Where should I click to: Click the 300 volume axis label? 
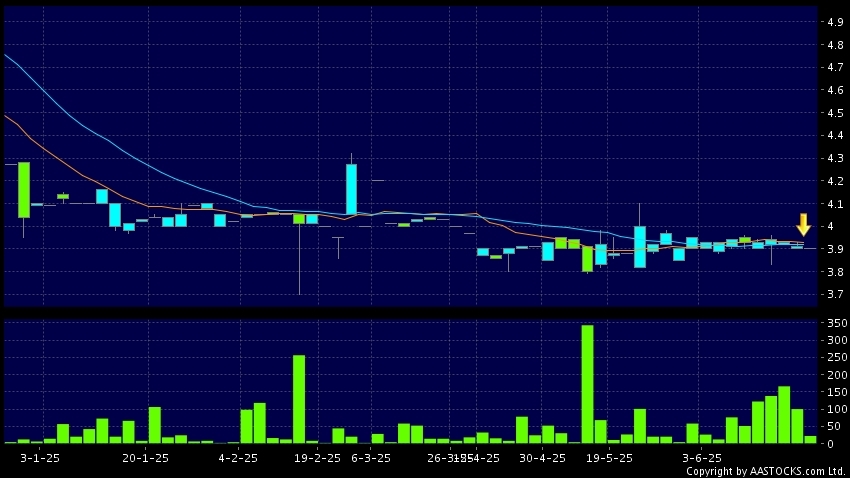837,340
